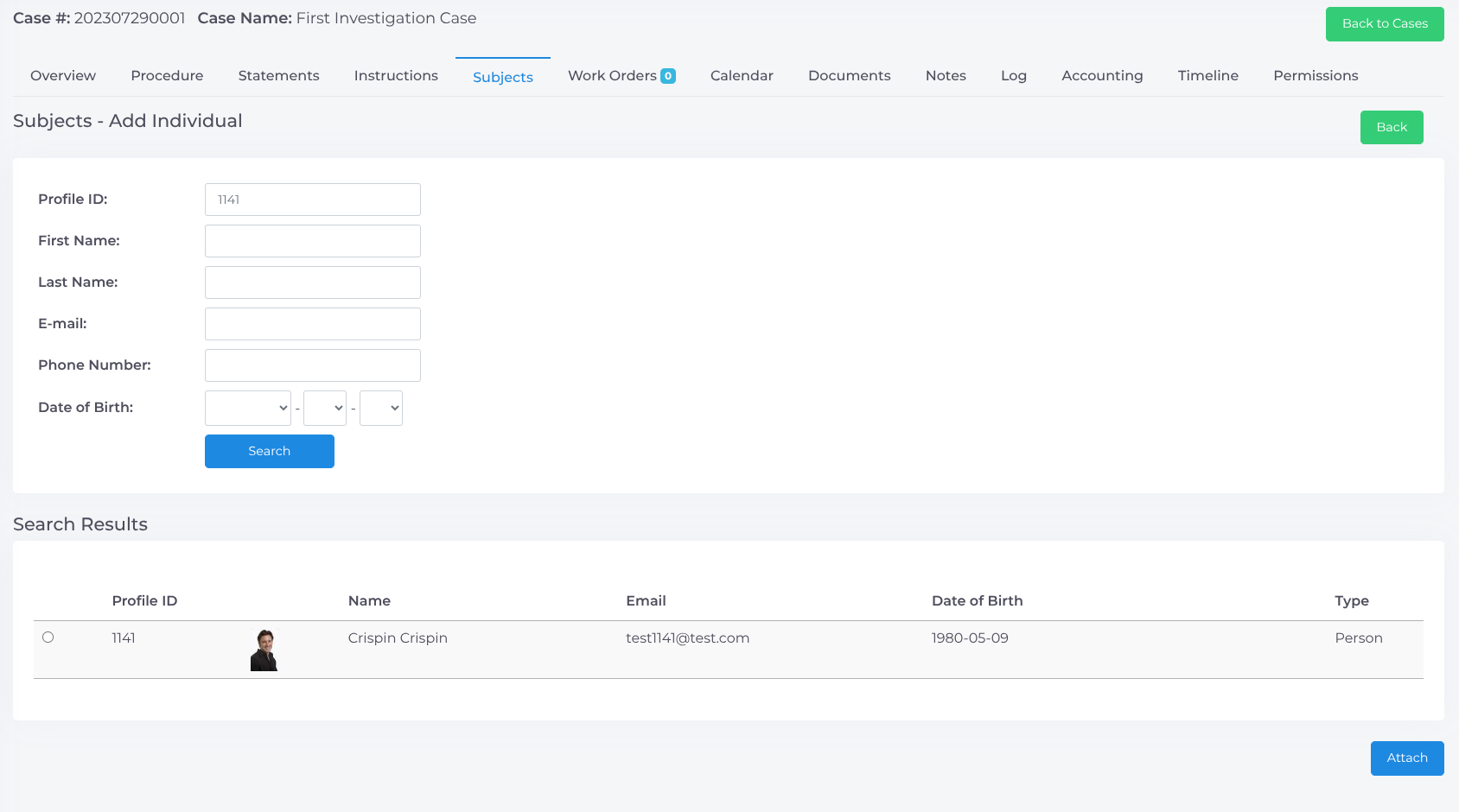Viewport: 1459px width, 812px height.
Task: Open the Calendar tab
Action: click(x=742, y=76)
